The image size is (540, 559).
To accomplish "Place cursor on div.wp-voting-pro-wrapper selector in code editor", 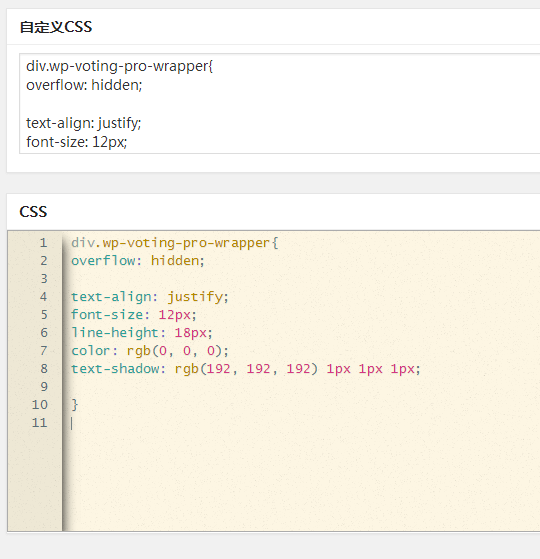I will [x=171, y=243].
